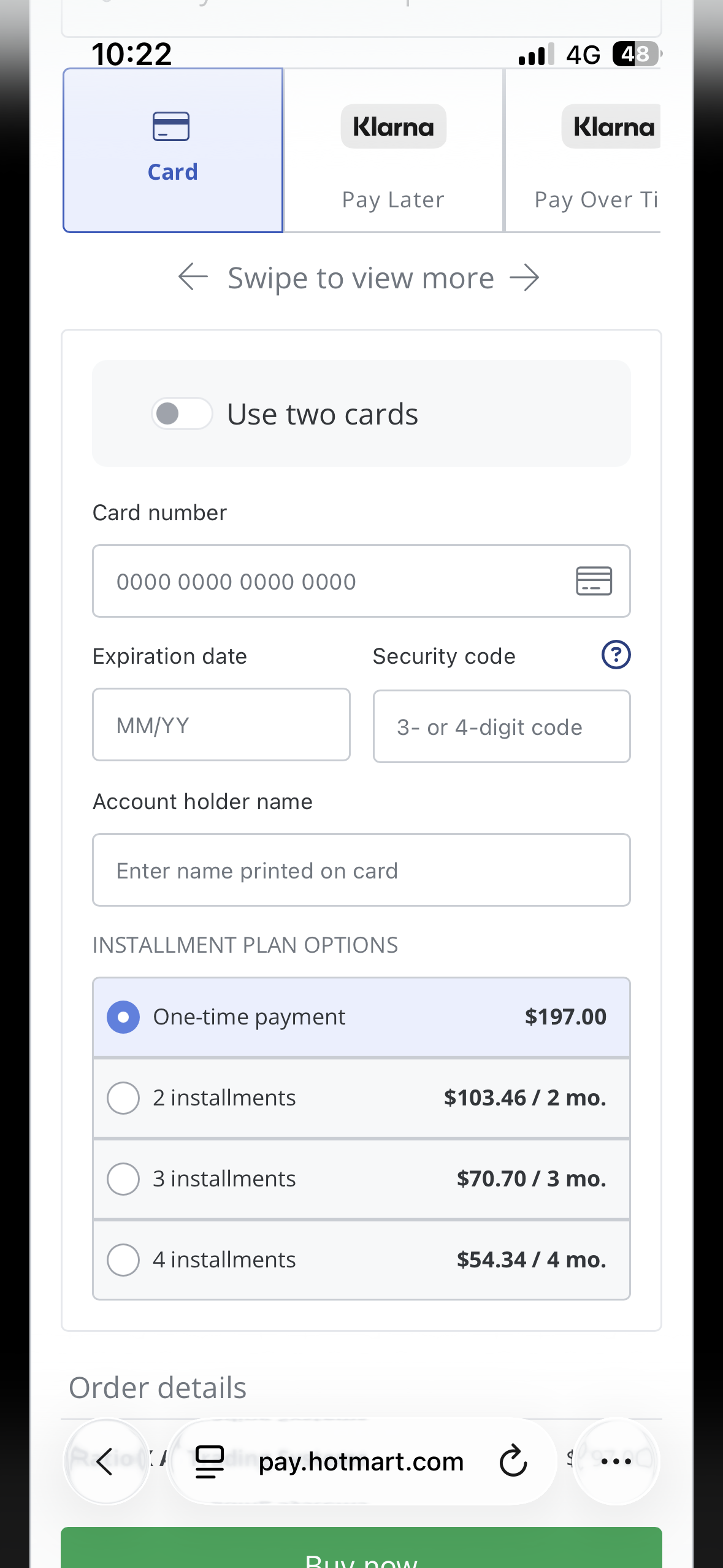Tap the right swipe arrow icon
Viewport: 723px width, 1568px height.
point(525,277)
